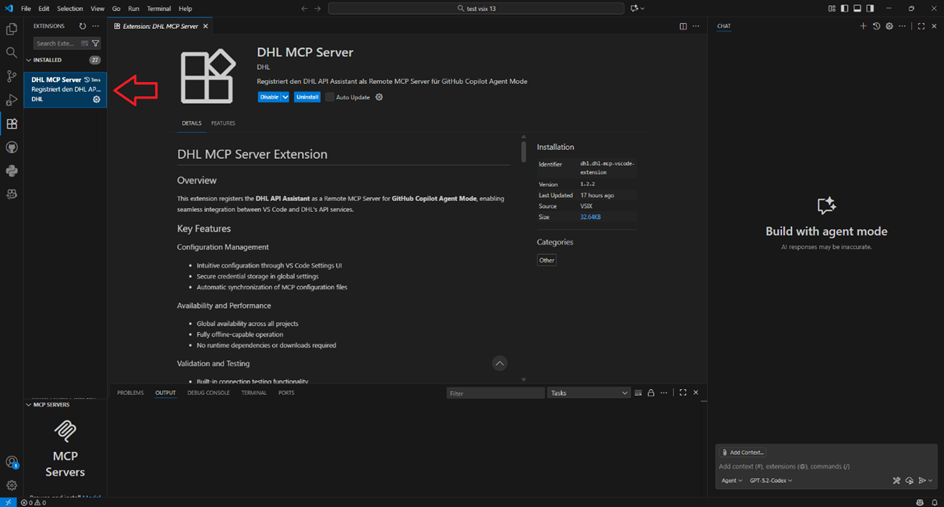
Task: Open the Python view in activity bar
Action: click(11, 171)
